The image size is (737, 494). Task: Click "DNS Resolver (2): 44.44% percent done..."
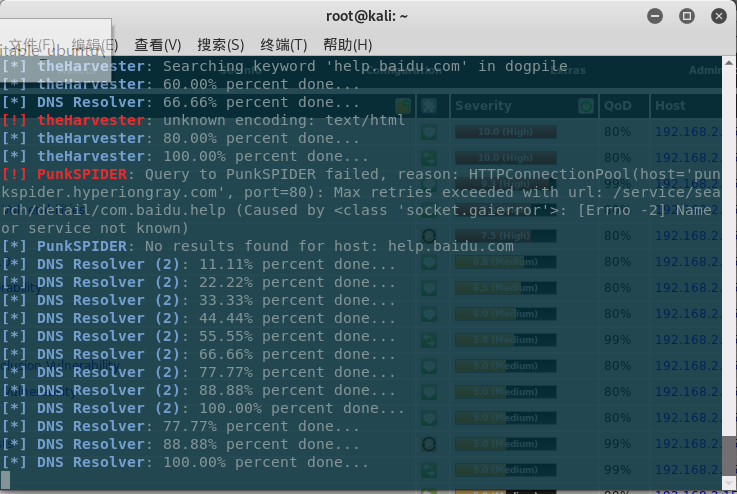tap(198, 318)
